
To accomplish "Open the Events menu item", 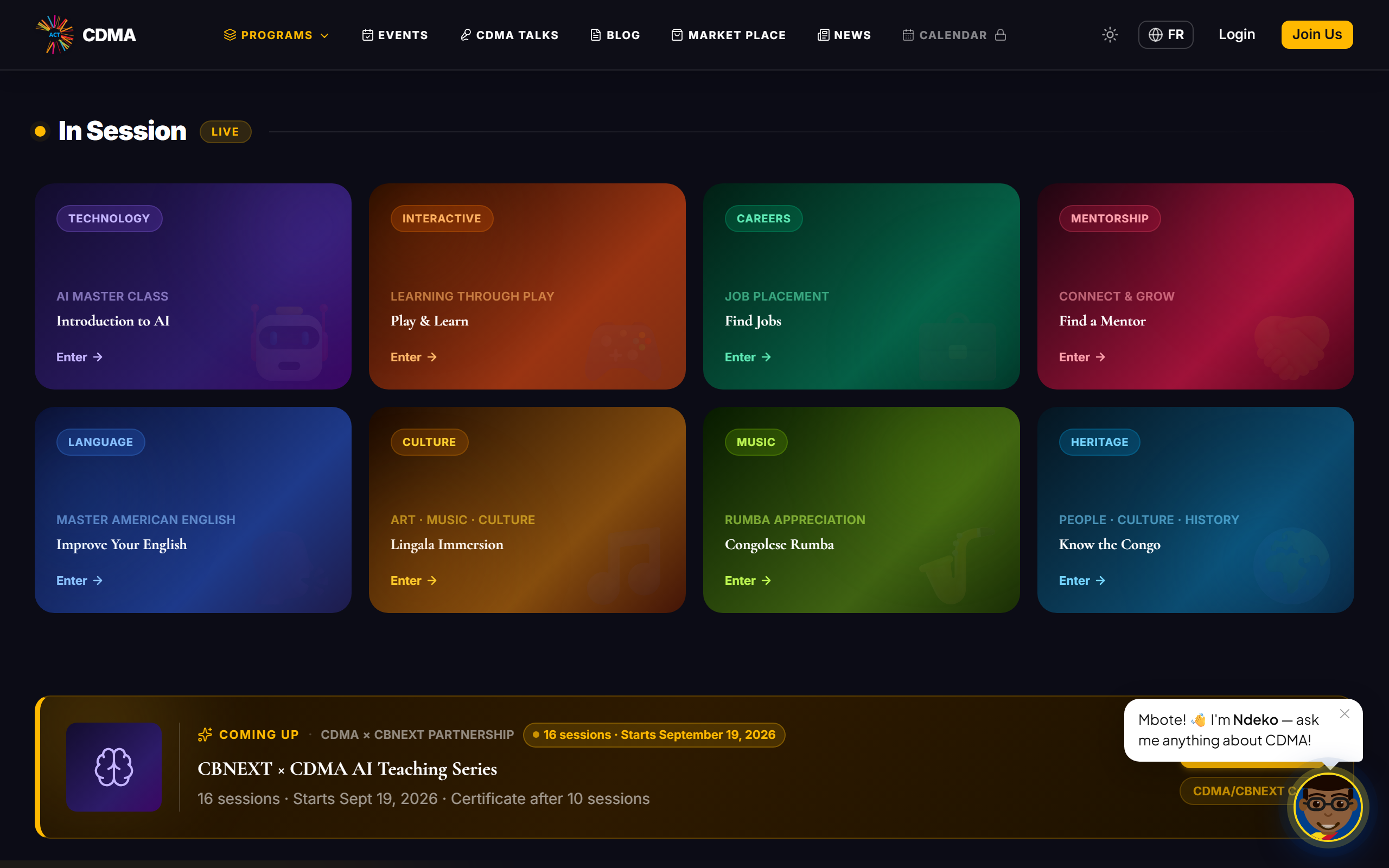I will pos(395,35).
